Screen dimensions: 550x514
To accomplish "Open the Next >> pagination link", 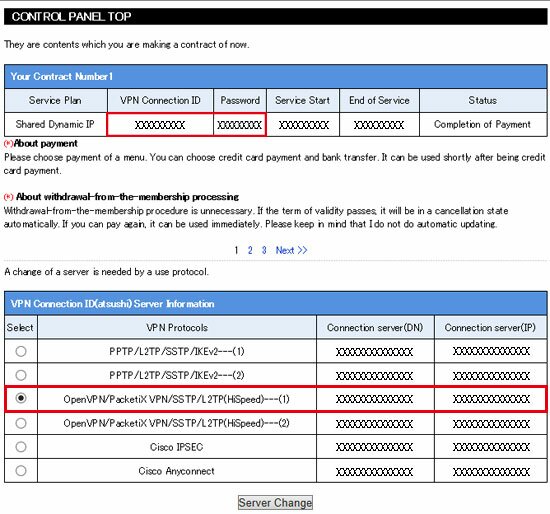I will tap(291, 250).
